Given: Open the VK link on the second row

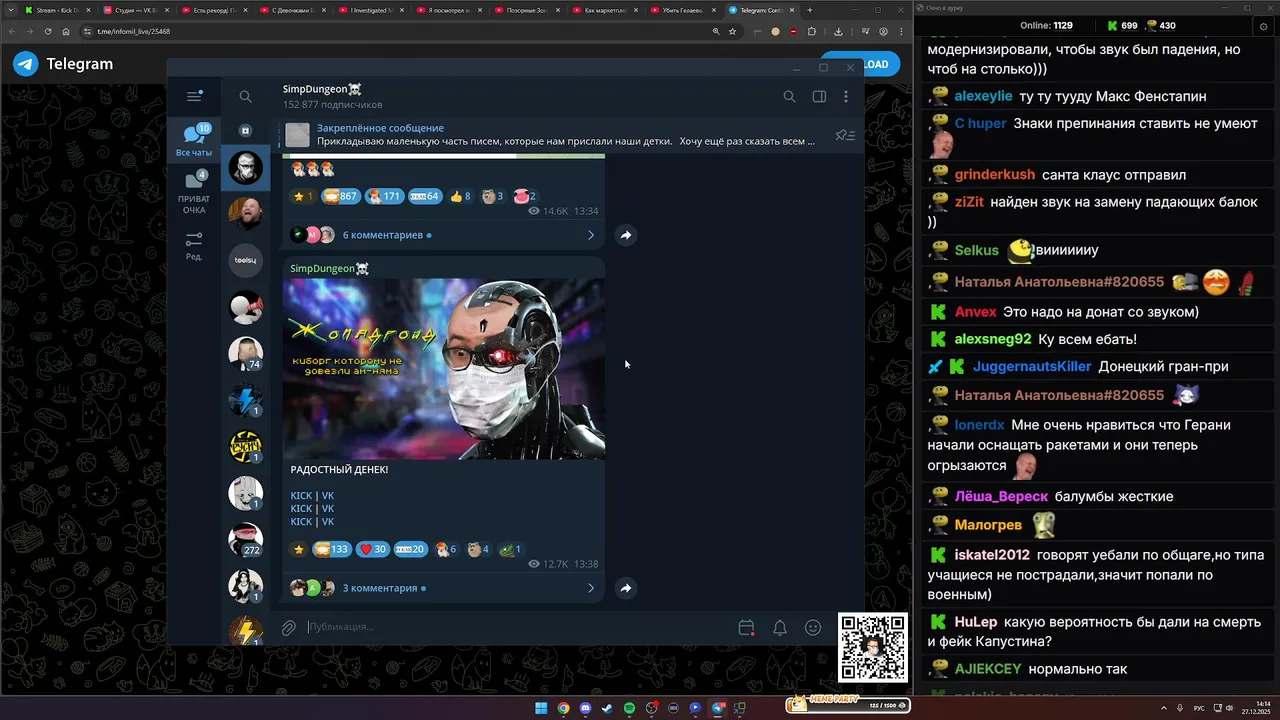Looking at the screenshot, I should [328, 508].
